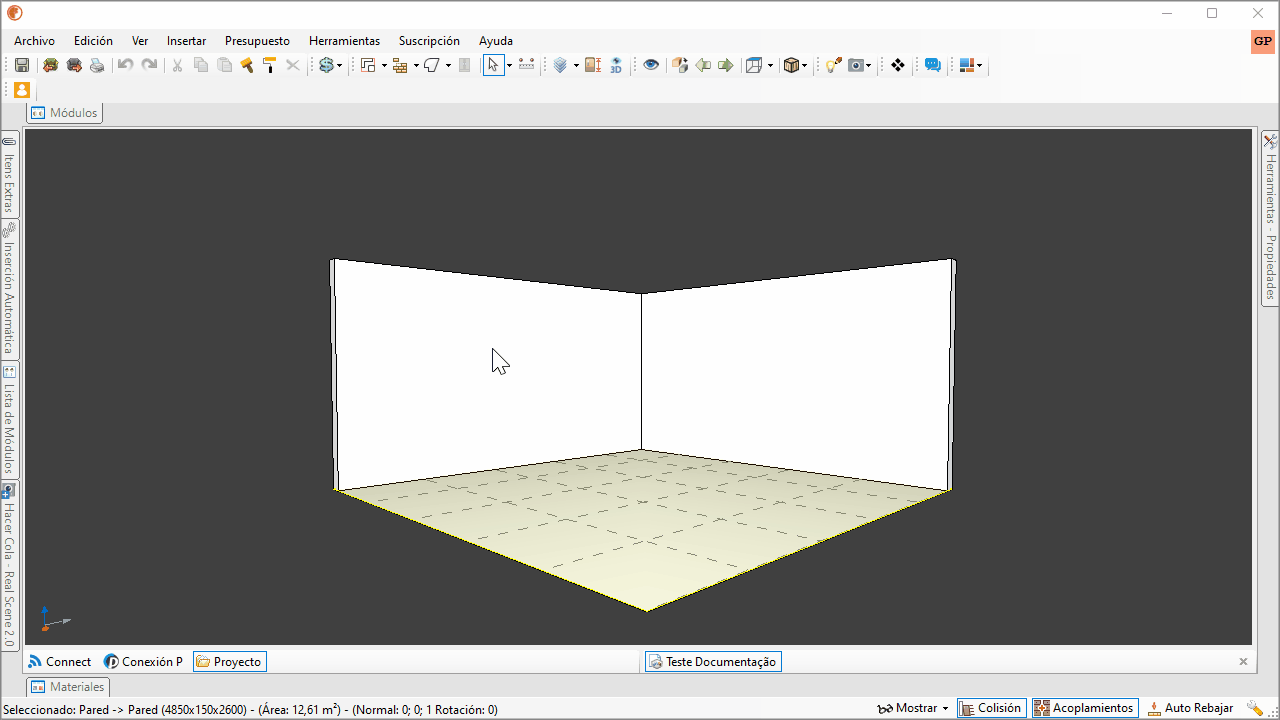Click the four-diamond move icon
Screen dimensions: 1280x720
tap(898, 65)
